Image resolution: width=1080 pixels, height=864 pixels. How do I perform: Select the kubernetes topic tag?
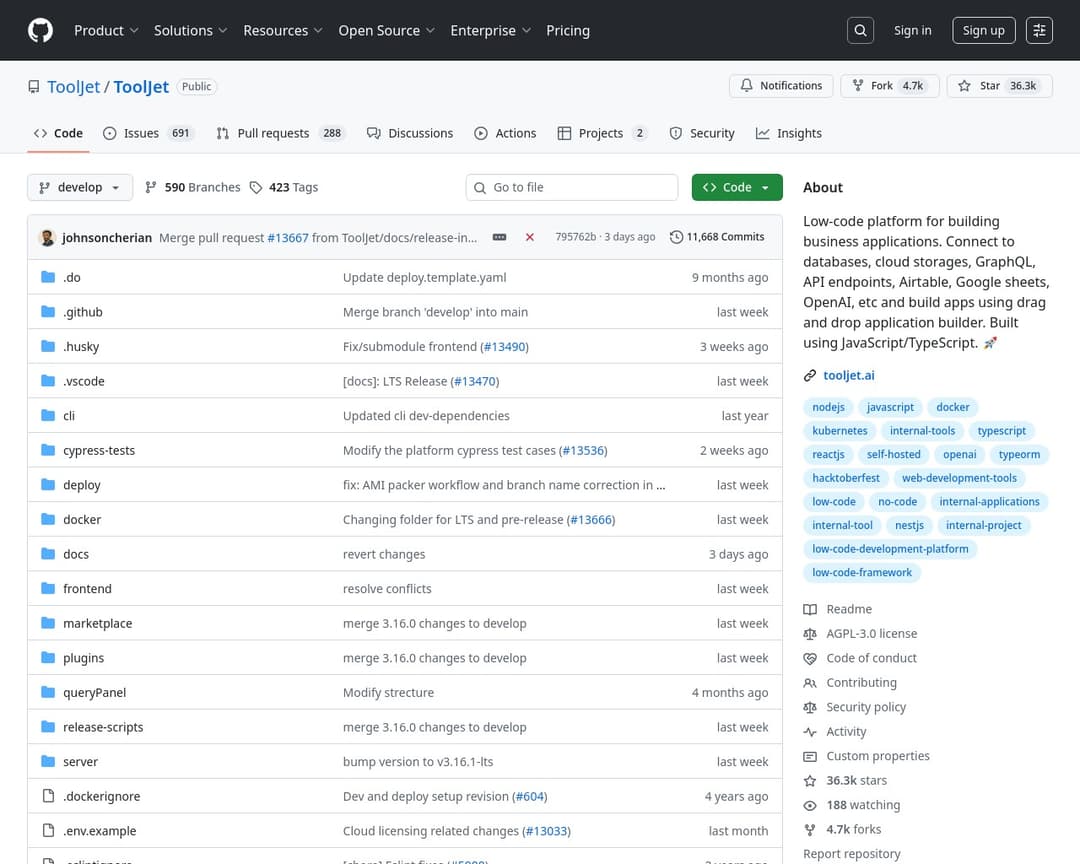839,431
